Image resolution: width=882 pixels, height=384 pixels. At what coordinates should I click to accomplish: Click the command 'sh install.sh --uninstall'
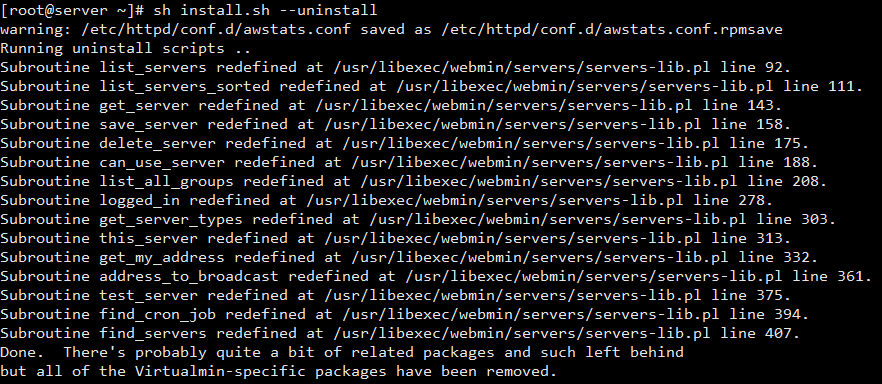coord(265,10)
